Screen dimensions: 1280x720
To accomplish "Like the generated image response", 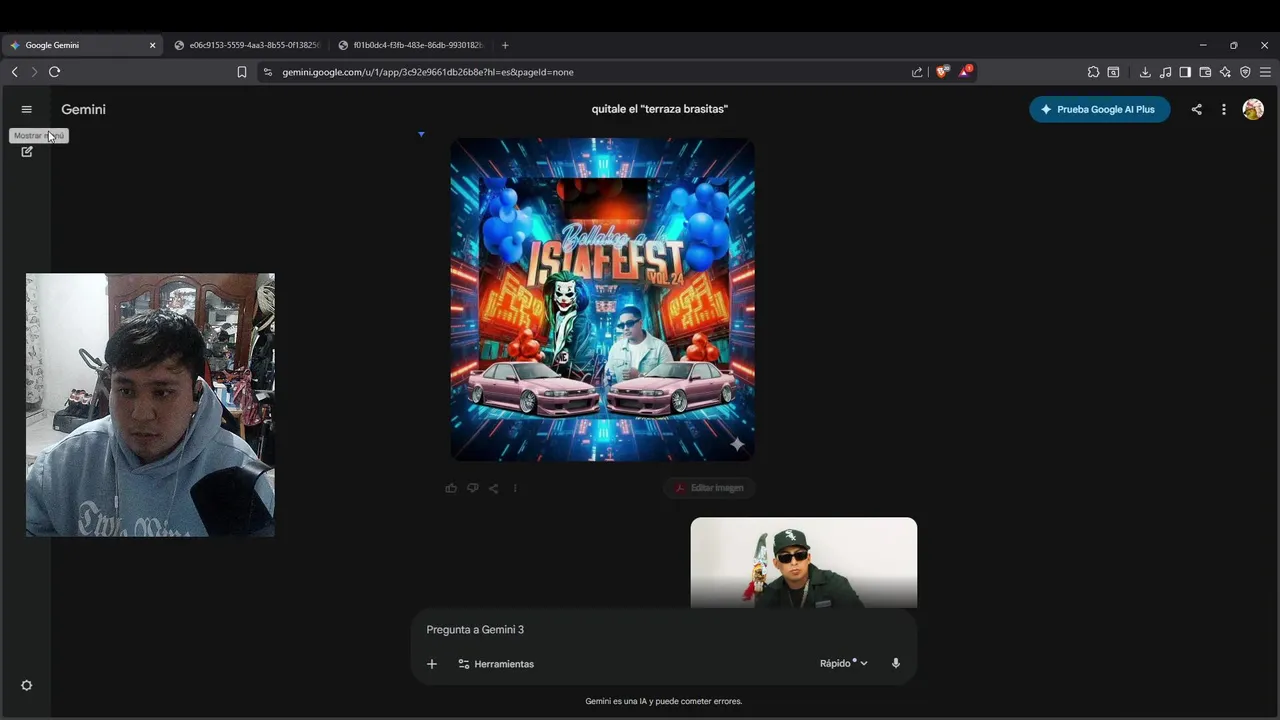I will 451,488.
